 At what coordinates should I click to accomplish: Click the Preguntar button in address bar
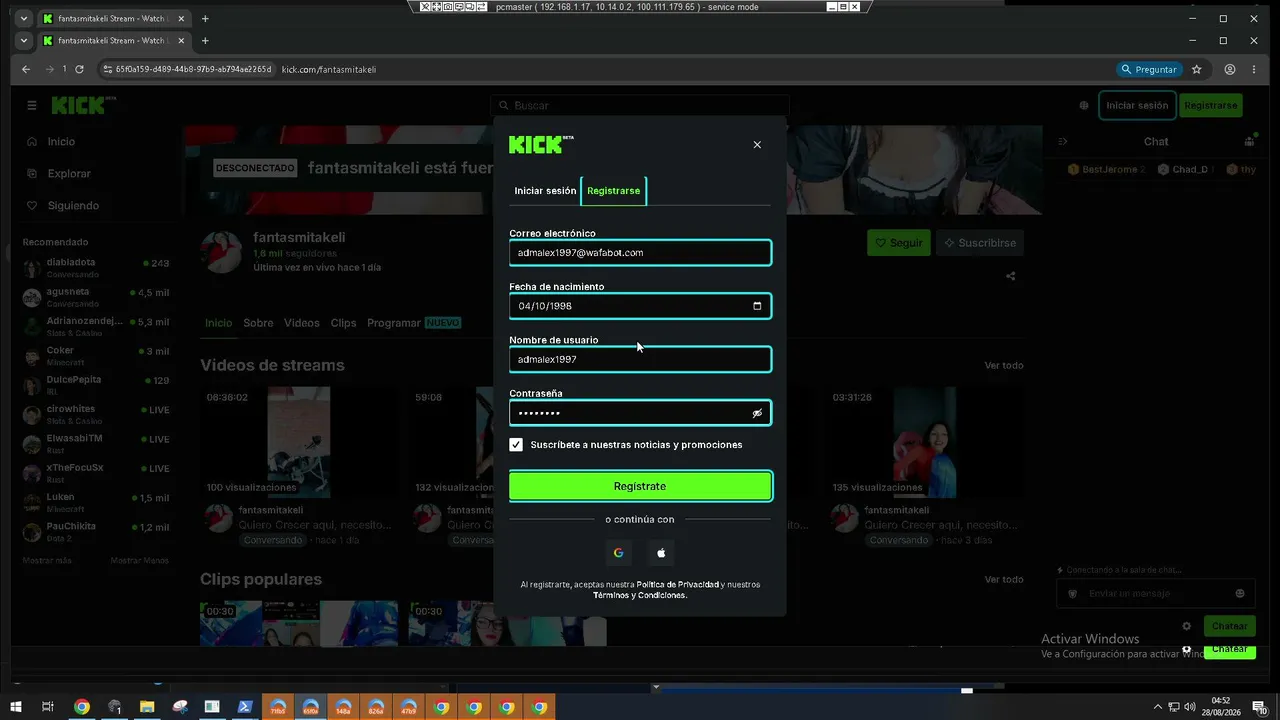[x=1149, y=69]
